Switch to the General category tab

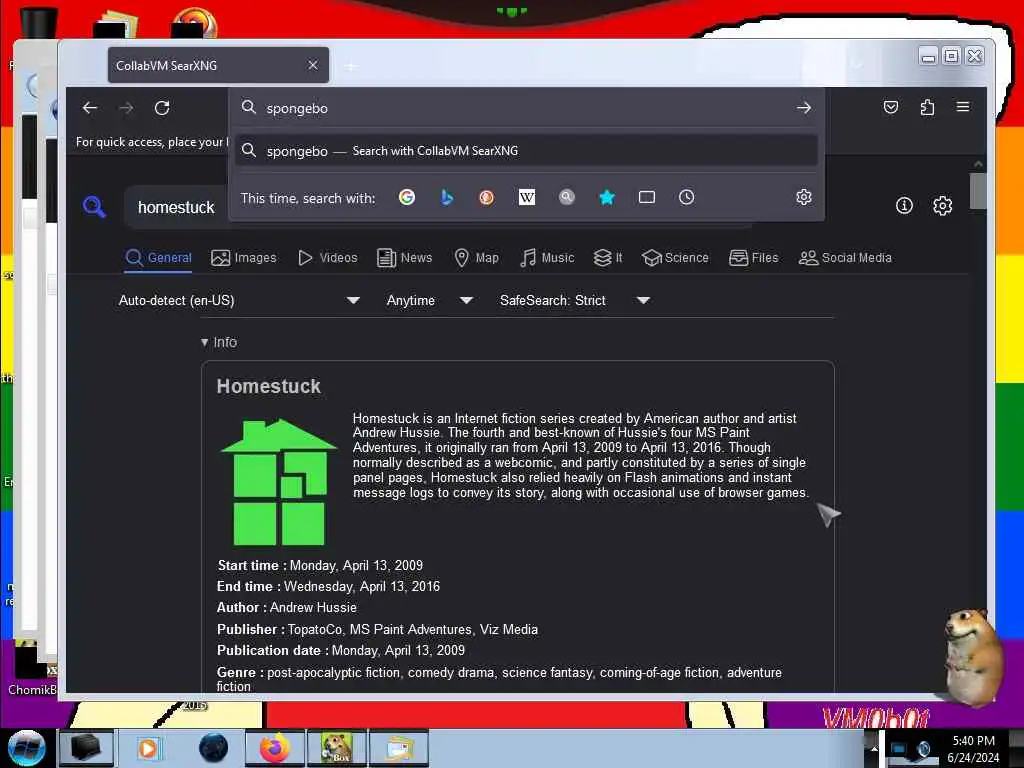(x=159, y=258)
